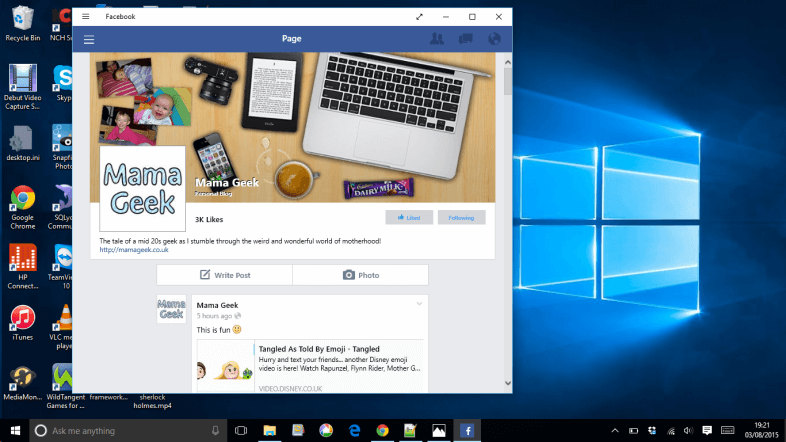Screen dimensions: 786x442
Task: Select the sherlock holmes.mp4 file label
Action: [152, 401]
